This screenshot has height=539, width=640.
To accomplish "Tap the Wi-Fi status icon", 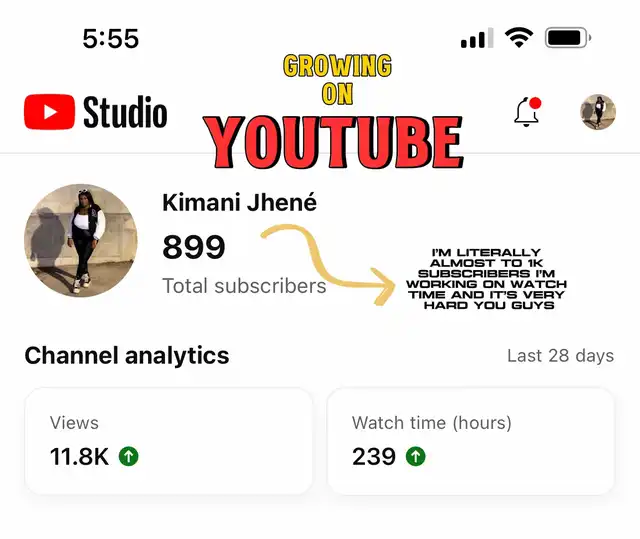I will (x=519, y=38).
